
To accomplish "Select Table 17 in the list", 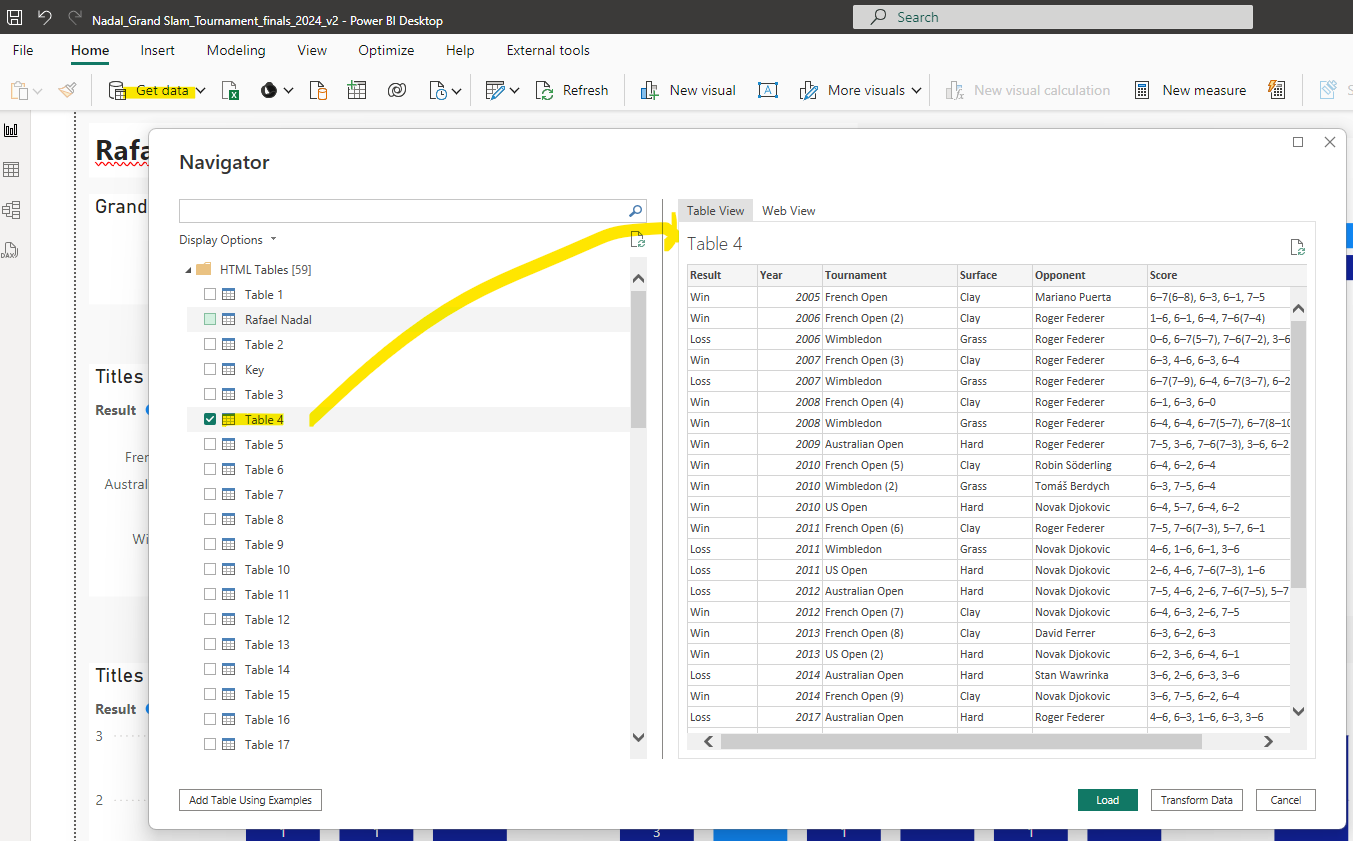I will pyautogui.click(x=267, y=744).
